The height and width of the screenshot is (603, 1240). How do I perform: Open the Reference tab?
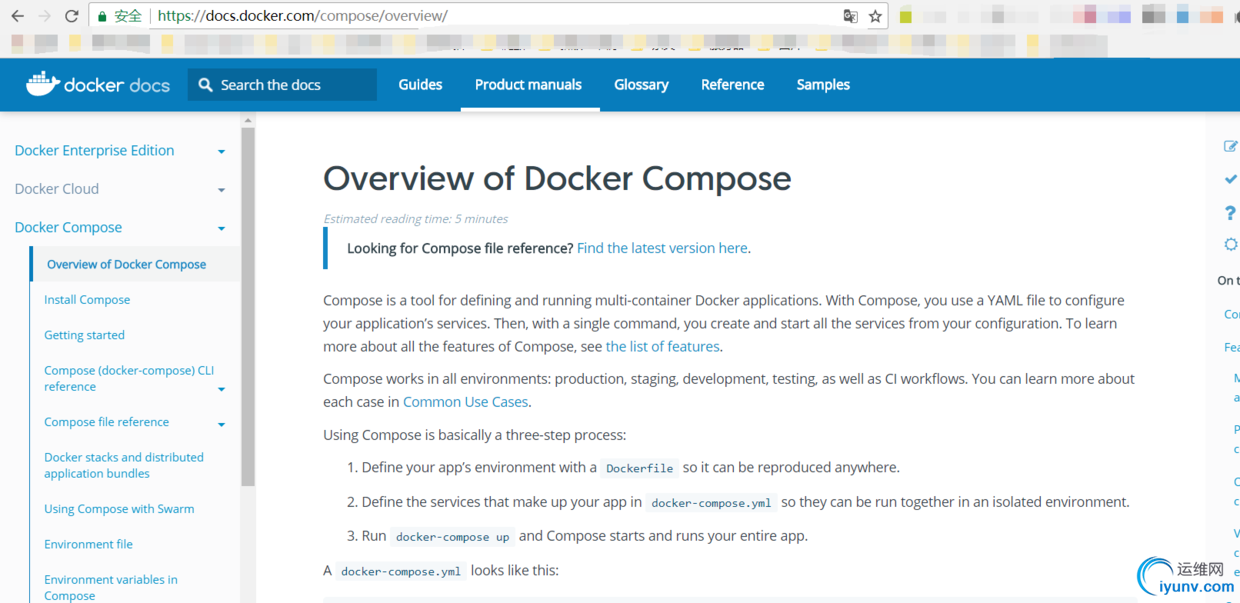pyautogui.click(x=733, y=85)
